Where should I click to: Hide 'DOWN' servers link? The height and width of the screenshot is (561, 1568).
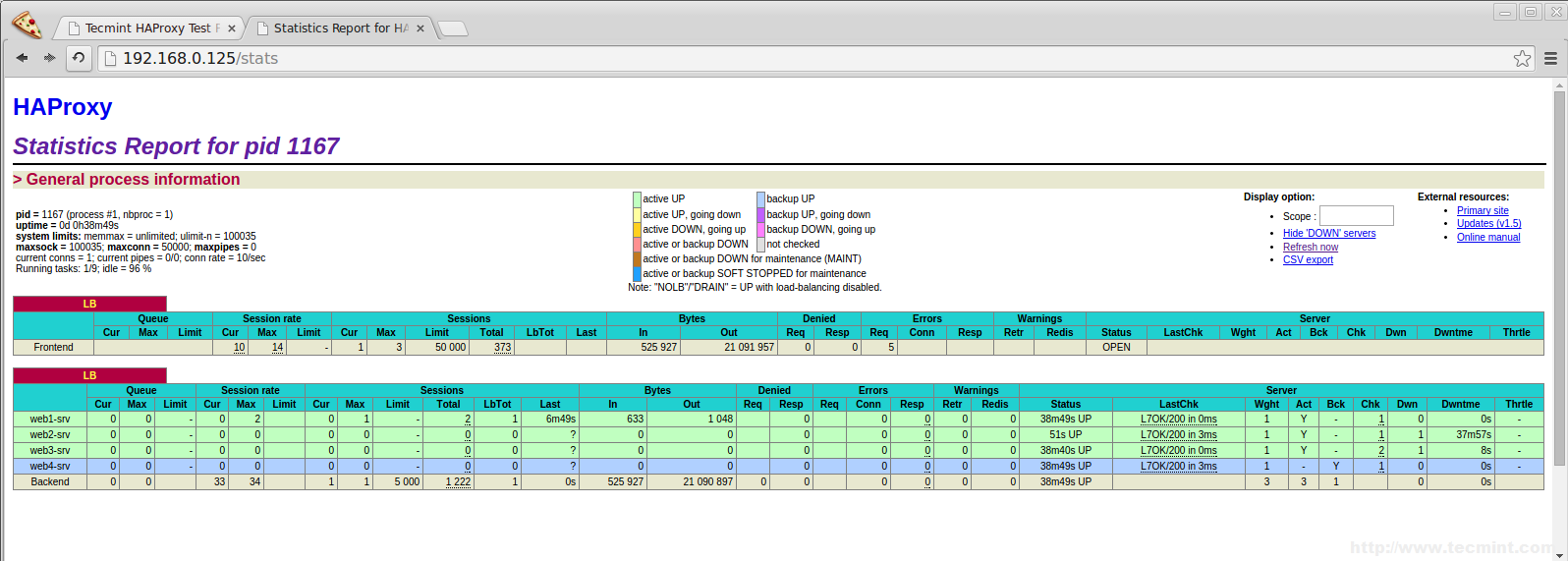[1328, 234]
